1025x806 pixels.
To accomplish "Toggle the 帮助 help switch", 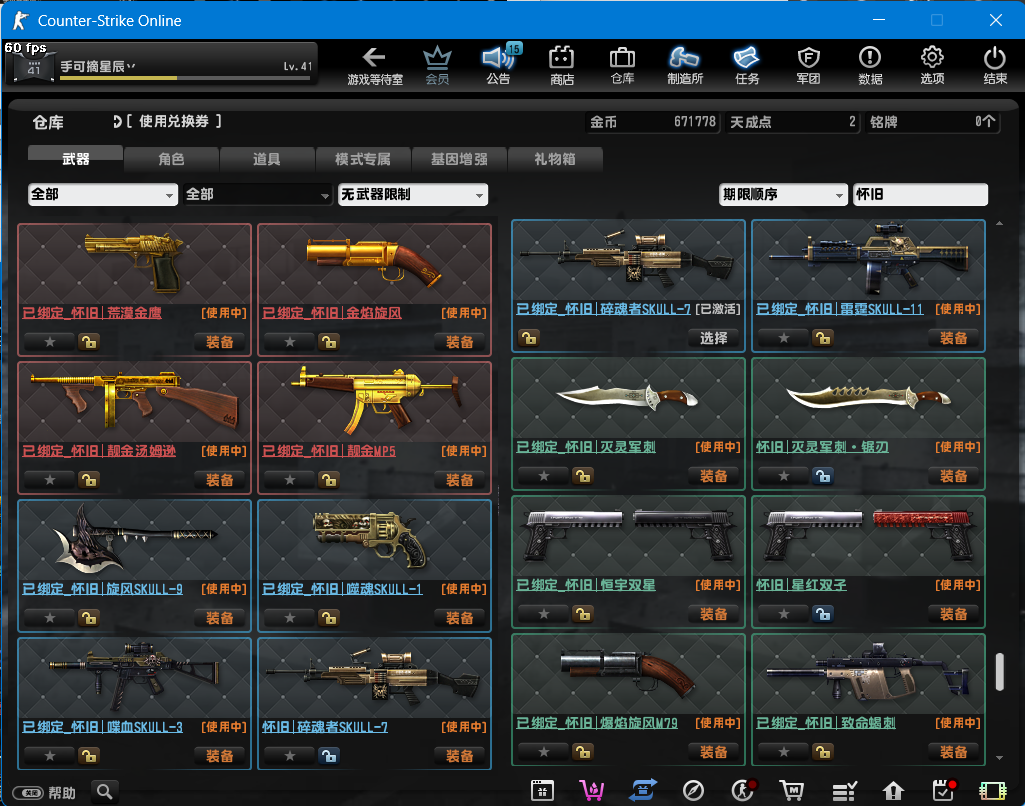I will point(28,792).
